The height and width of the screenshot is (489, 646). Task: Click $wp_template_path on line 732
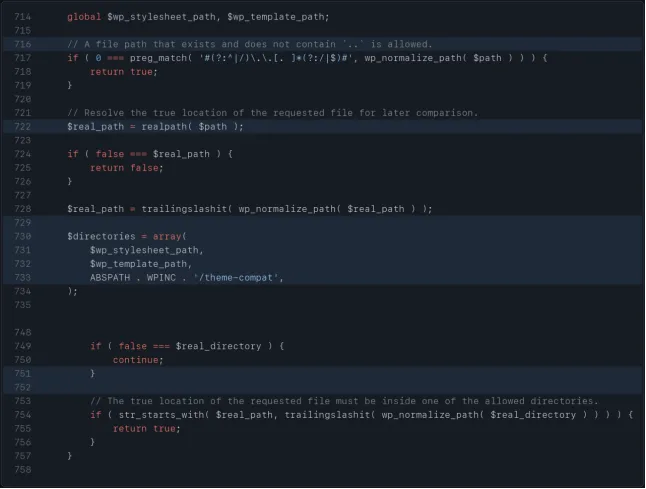click(139, 264)
